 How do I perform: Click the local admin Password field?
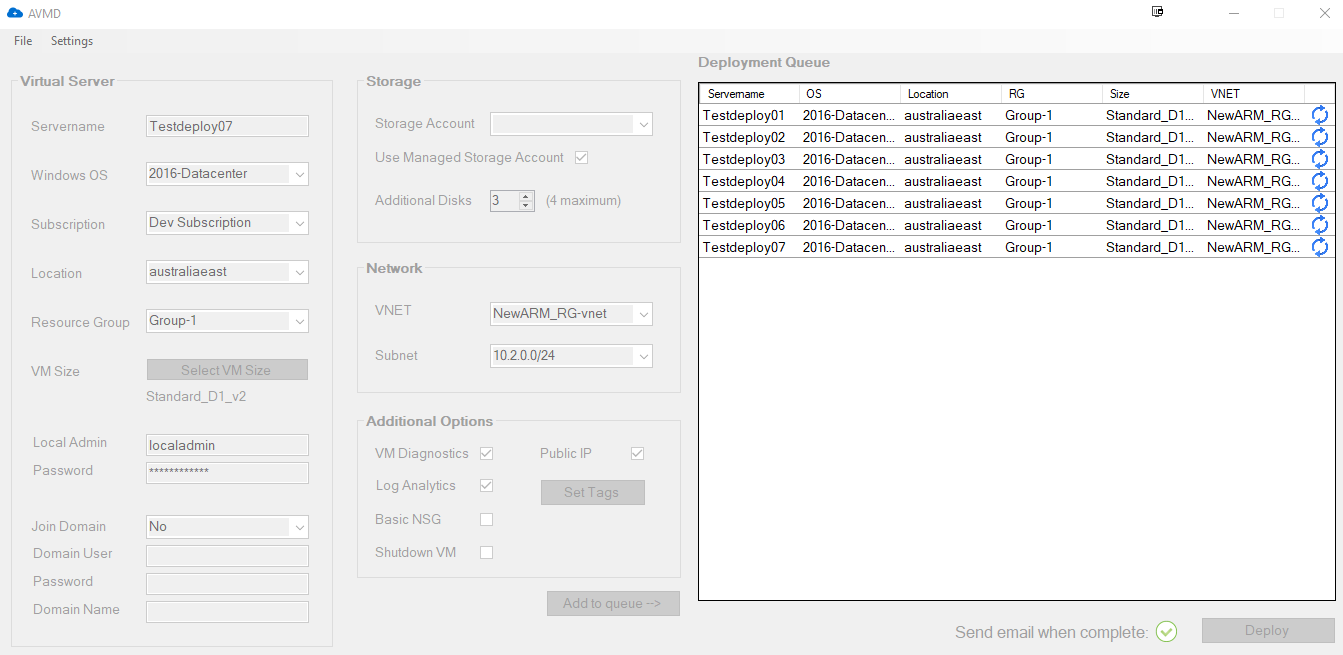227,472
